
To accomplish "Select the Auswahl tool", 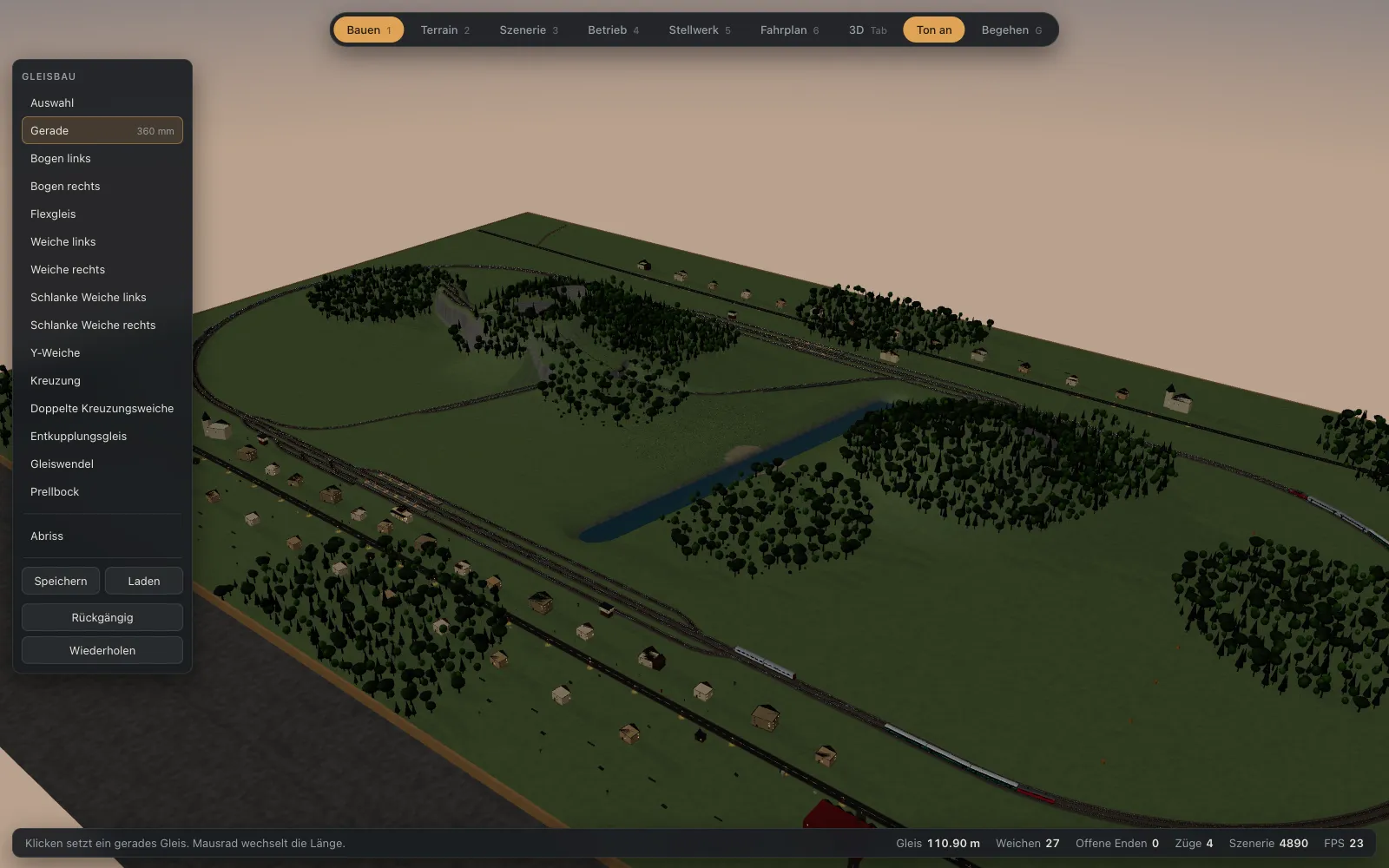I will (x=102, y=102).
